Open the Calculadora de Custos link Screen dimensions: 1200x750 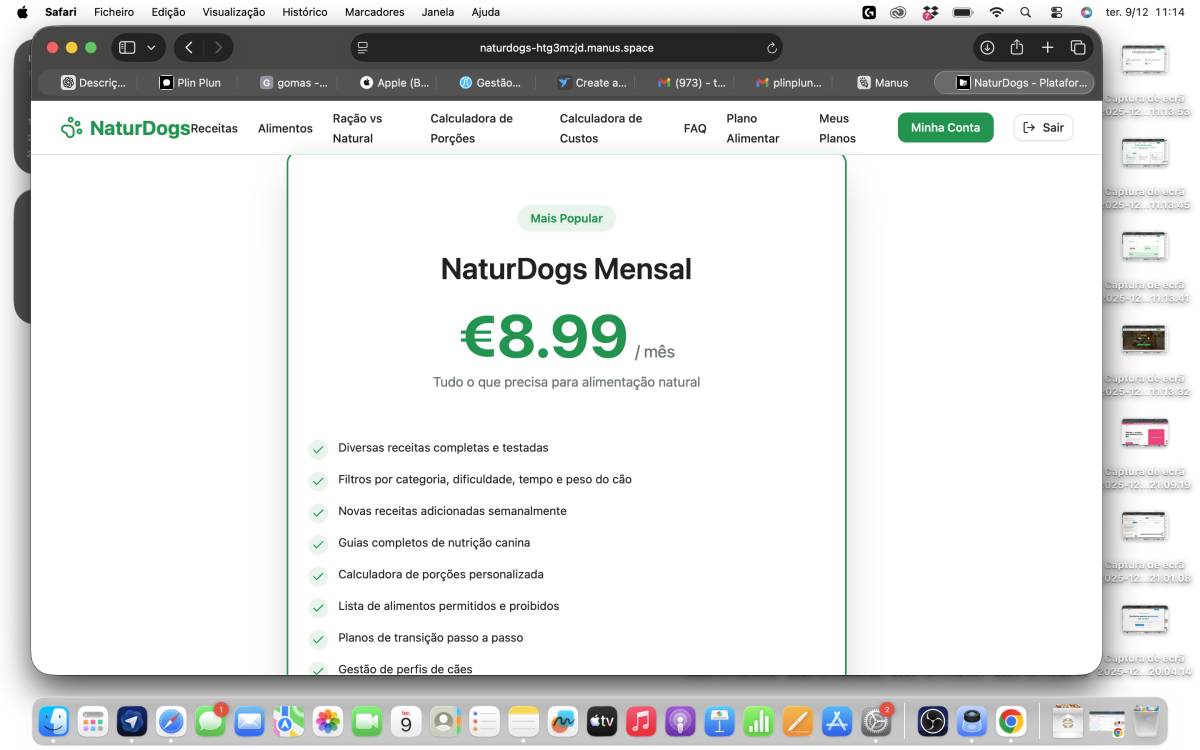coord(601,128)
